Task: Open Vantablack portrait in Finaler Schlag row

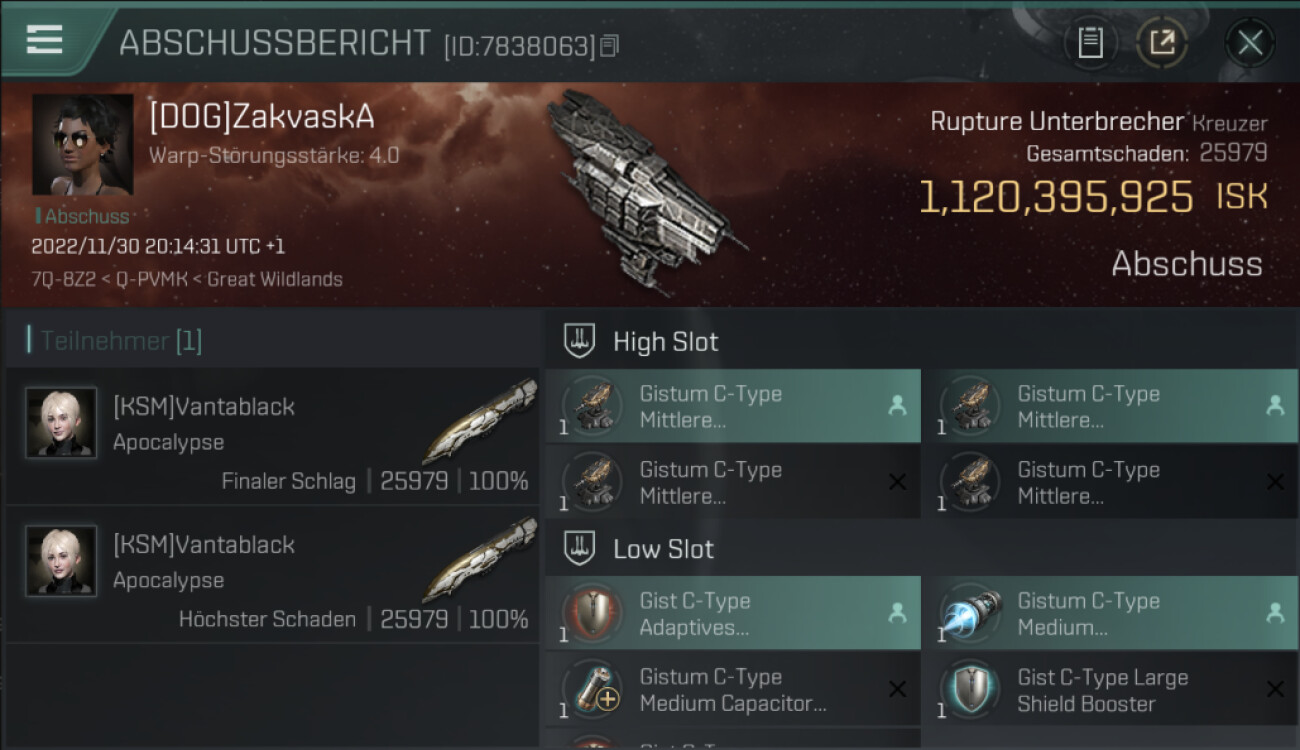Action: pos(61,423)
